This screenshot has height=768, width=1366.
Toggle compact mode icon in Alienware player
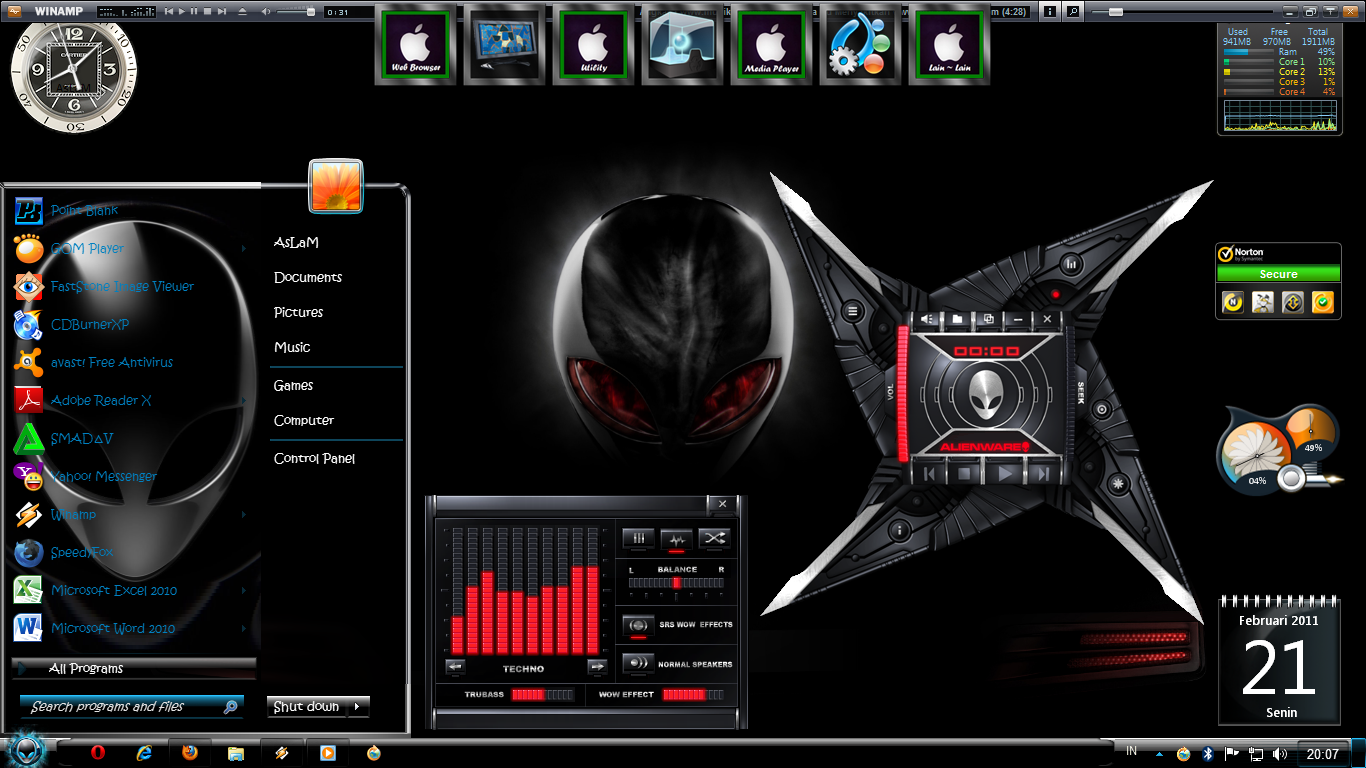tap(988, 319)
